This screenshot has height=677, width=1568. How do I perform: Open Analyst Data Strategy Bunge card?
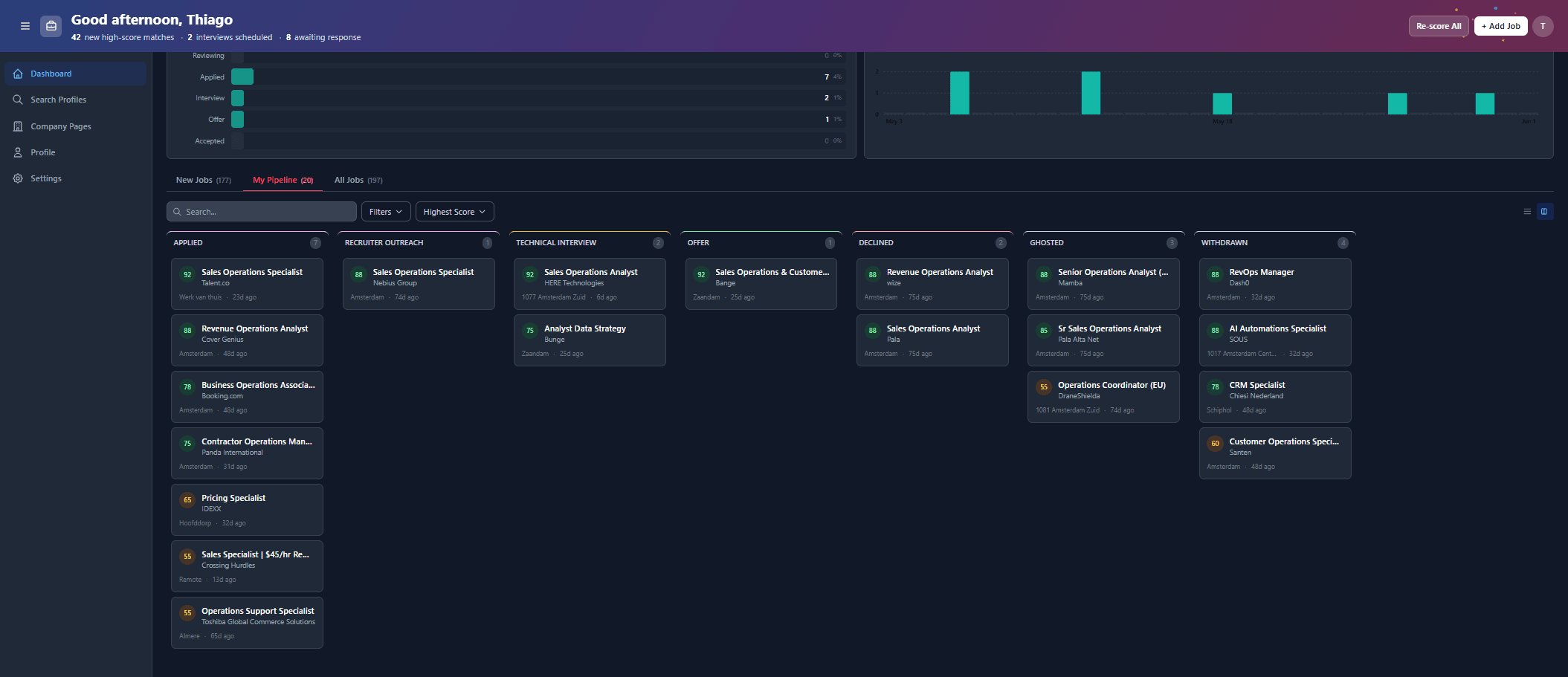[590, 340]
